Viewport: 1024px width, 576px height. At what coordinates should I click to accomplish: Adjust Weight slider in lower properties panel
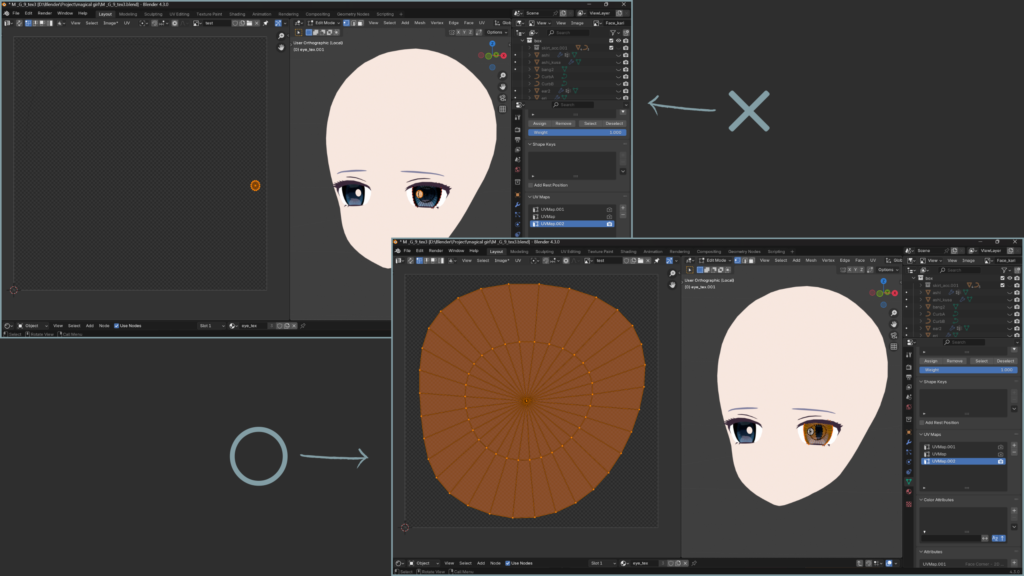[968, 369]
